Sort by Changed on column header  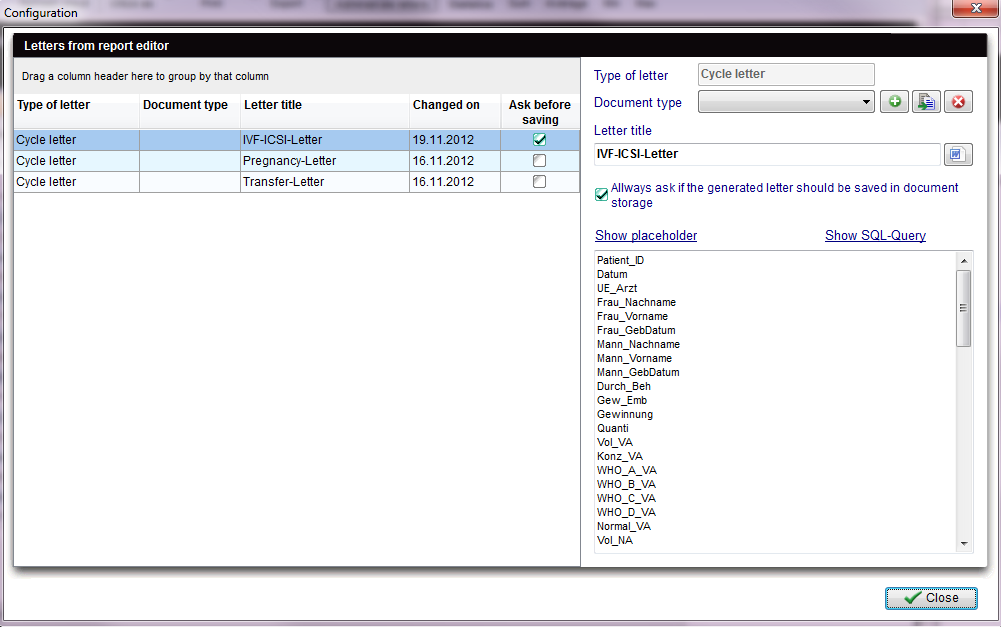pos(455,112)
